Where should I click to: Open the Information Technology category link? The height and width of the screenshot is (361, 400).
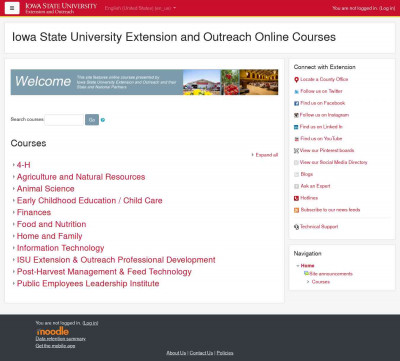[x=61, y=248]
